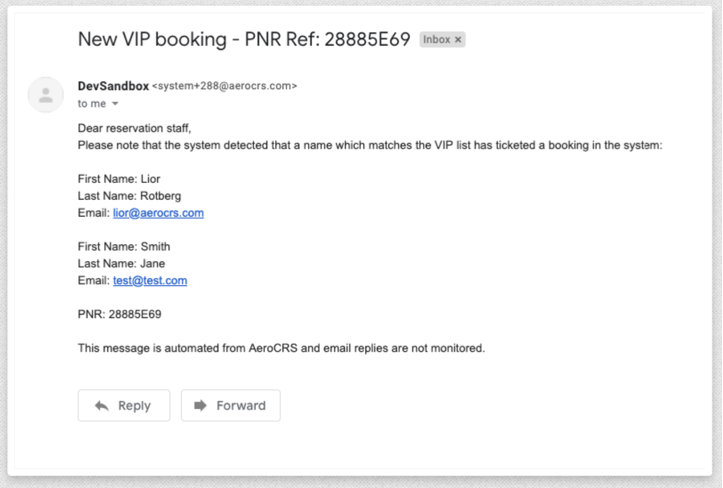The width and height of the screenshot is (723, 488).
Task: Expand recipient details arrow beside 'to me'
Action: click(x=115, y=104)
